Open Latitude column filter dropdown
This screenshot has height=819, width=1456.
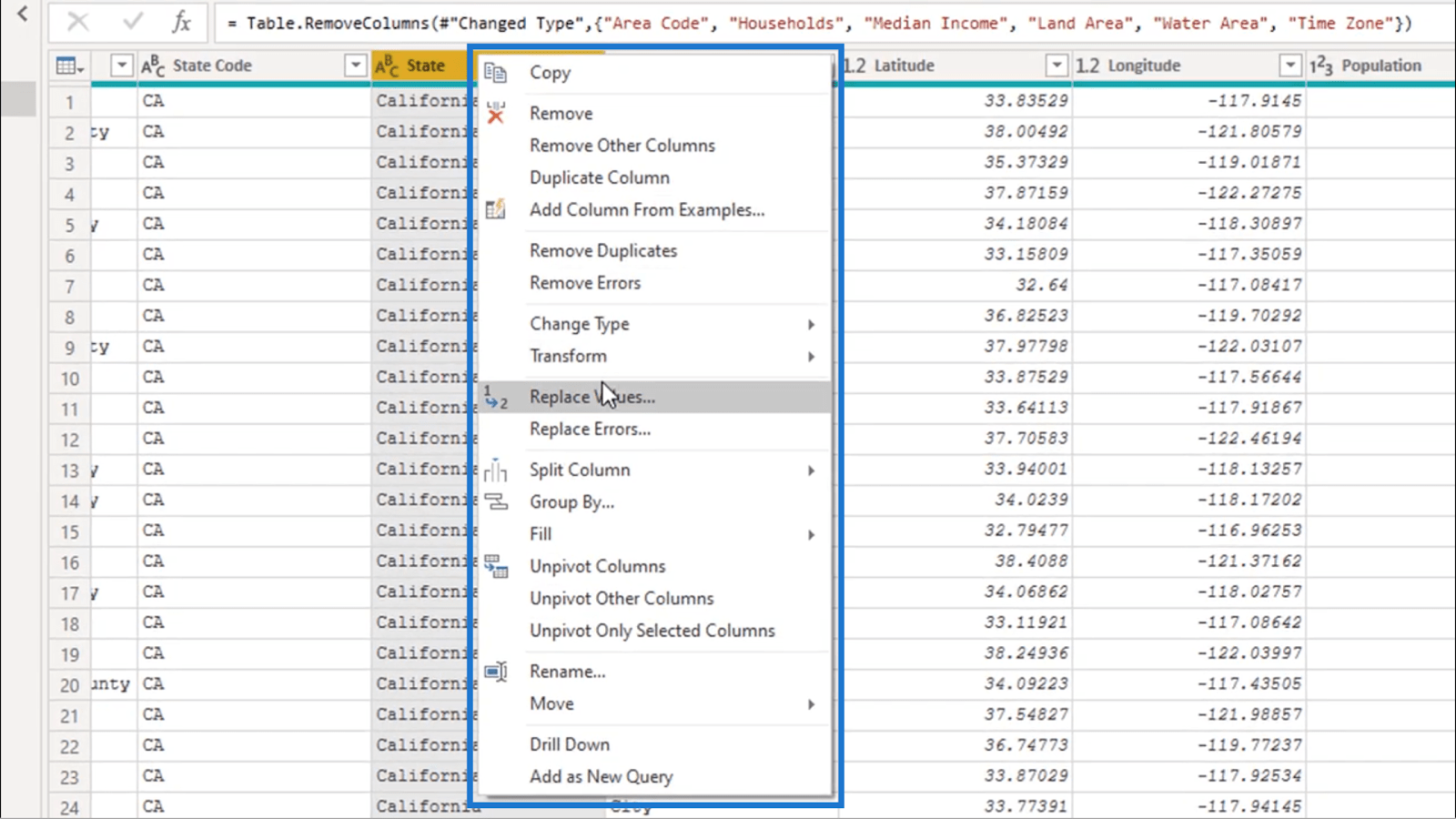[x=1057, y=66]
